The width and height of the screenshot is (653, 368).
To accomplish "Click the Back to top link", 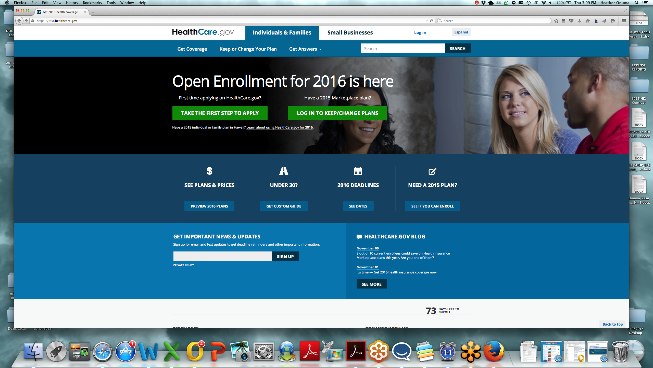I will [613, 324].
